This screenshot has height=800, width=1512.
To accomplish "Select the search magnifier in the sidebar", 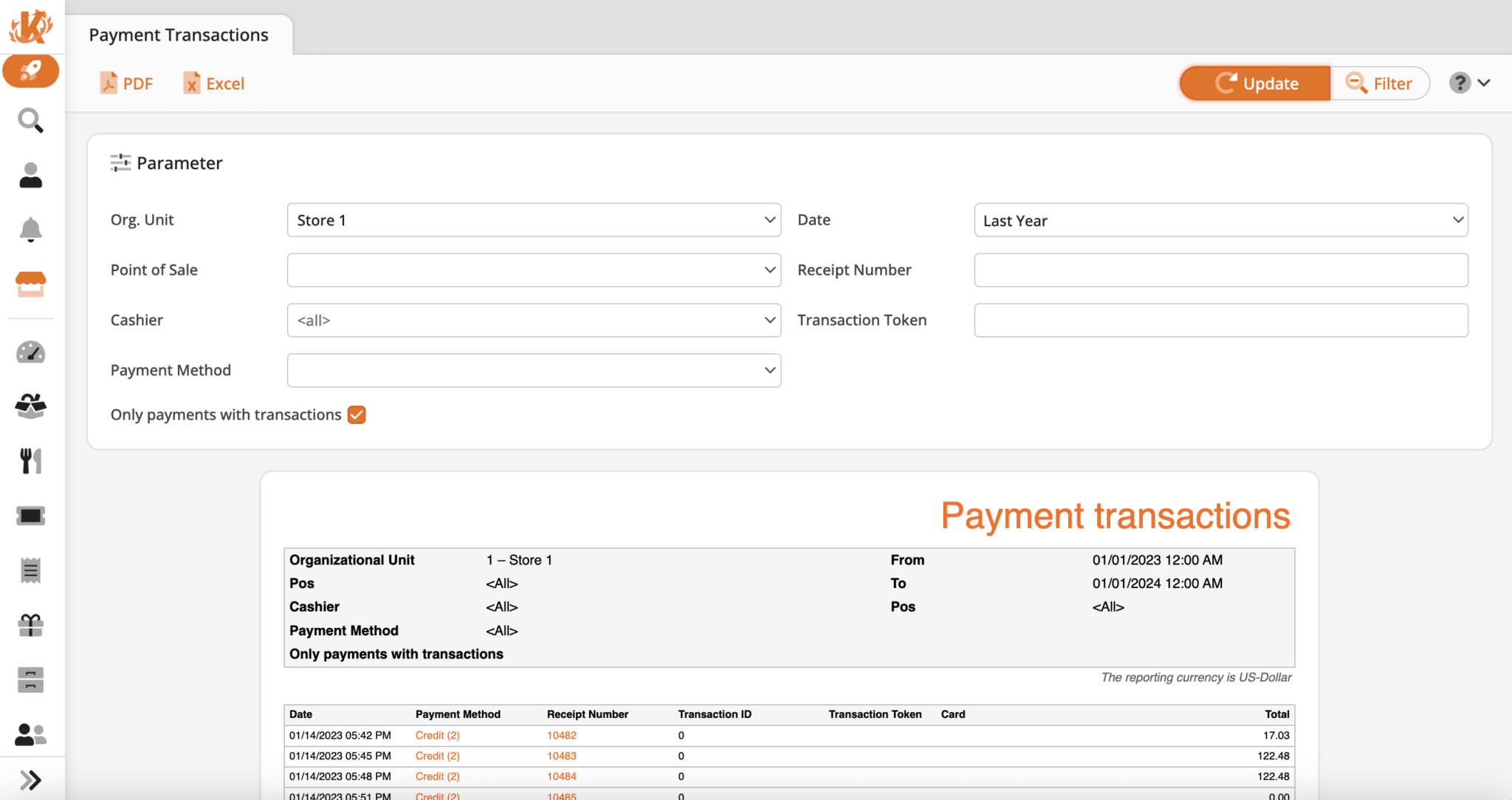I will pos(31,120).
